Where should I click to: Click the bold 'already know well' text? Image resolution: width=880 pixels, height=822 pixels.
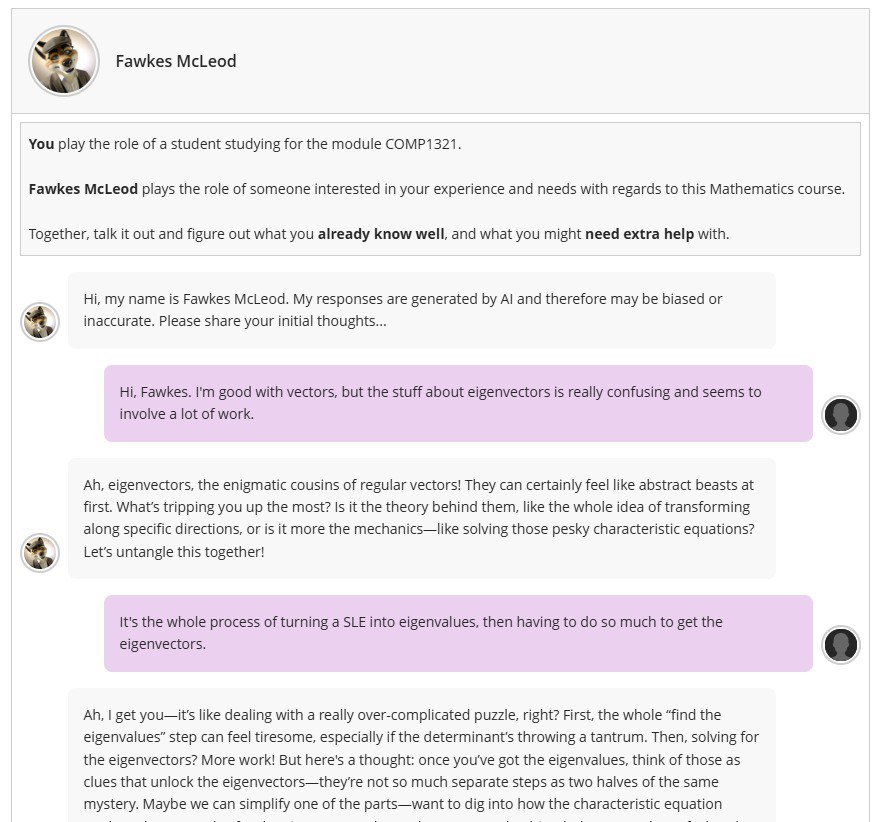click(x=381, y=234)
